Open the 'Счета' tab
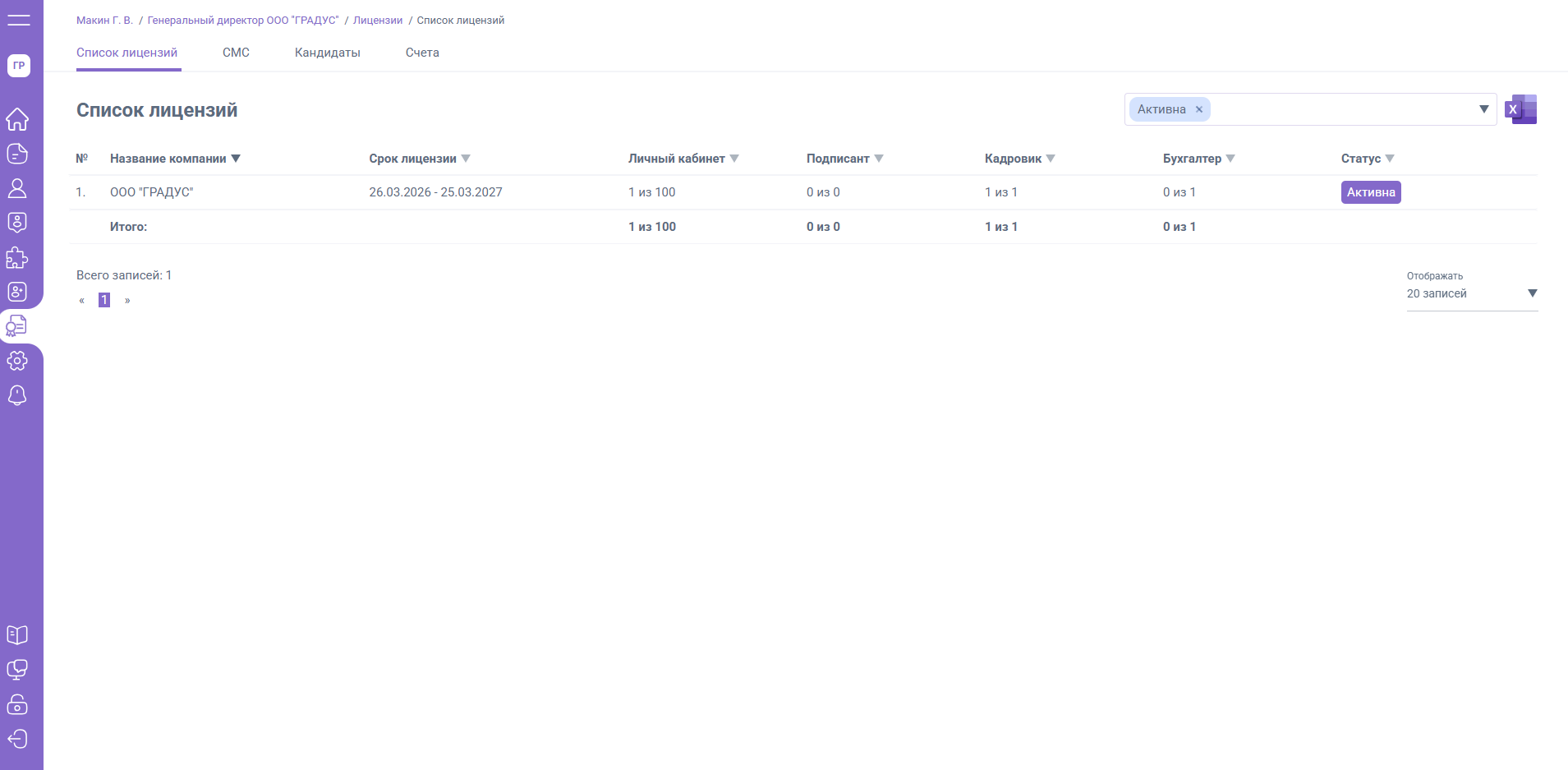The image size is (1568, 770). [x=422, y=53]
